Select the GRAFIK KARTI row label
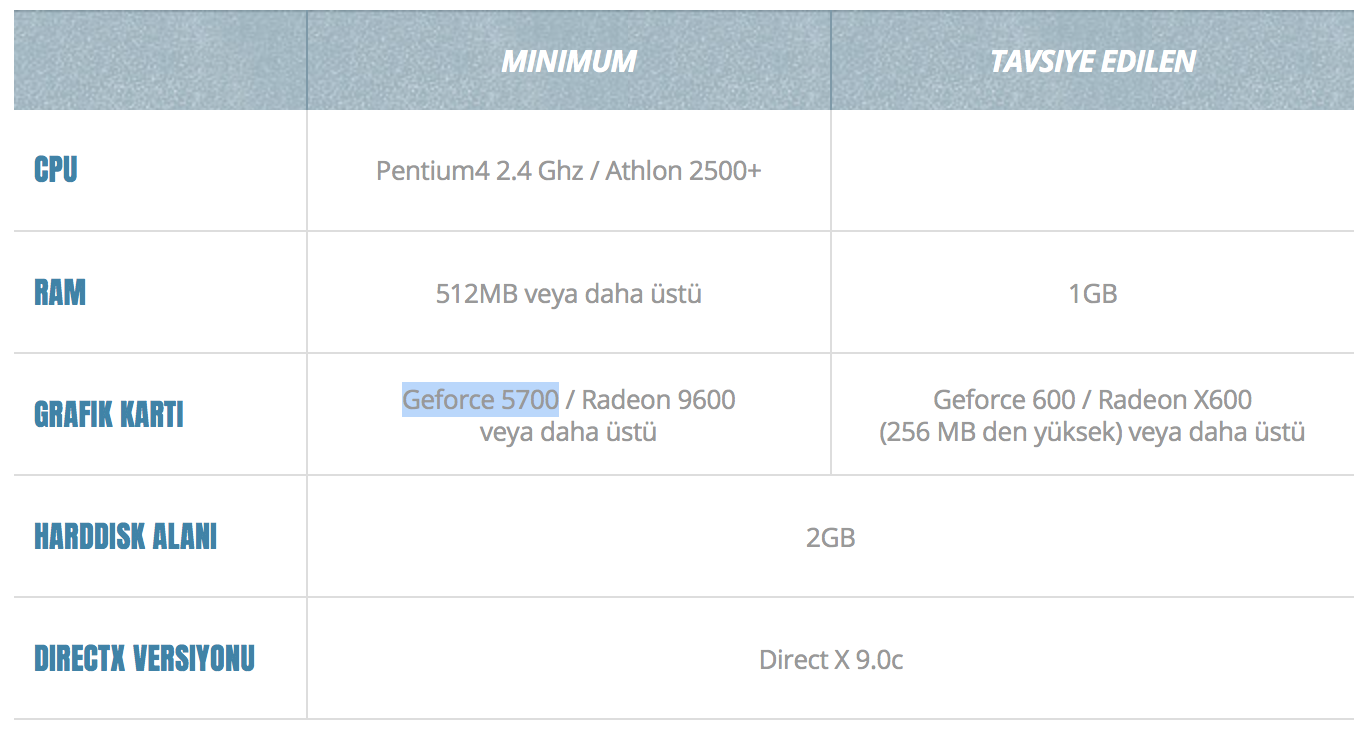This screenshot has width=1368, height=740. pyautogui.click(x=109, y=415)
